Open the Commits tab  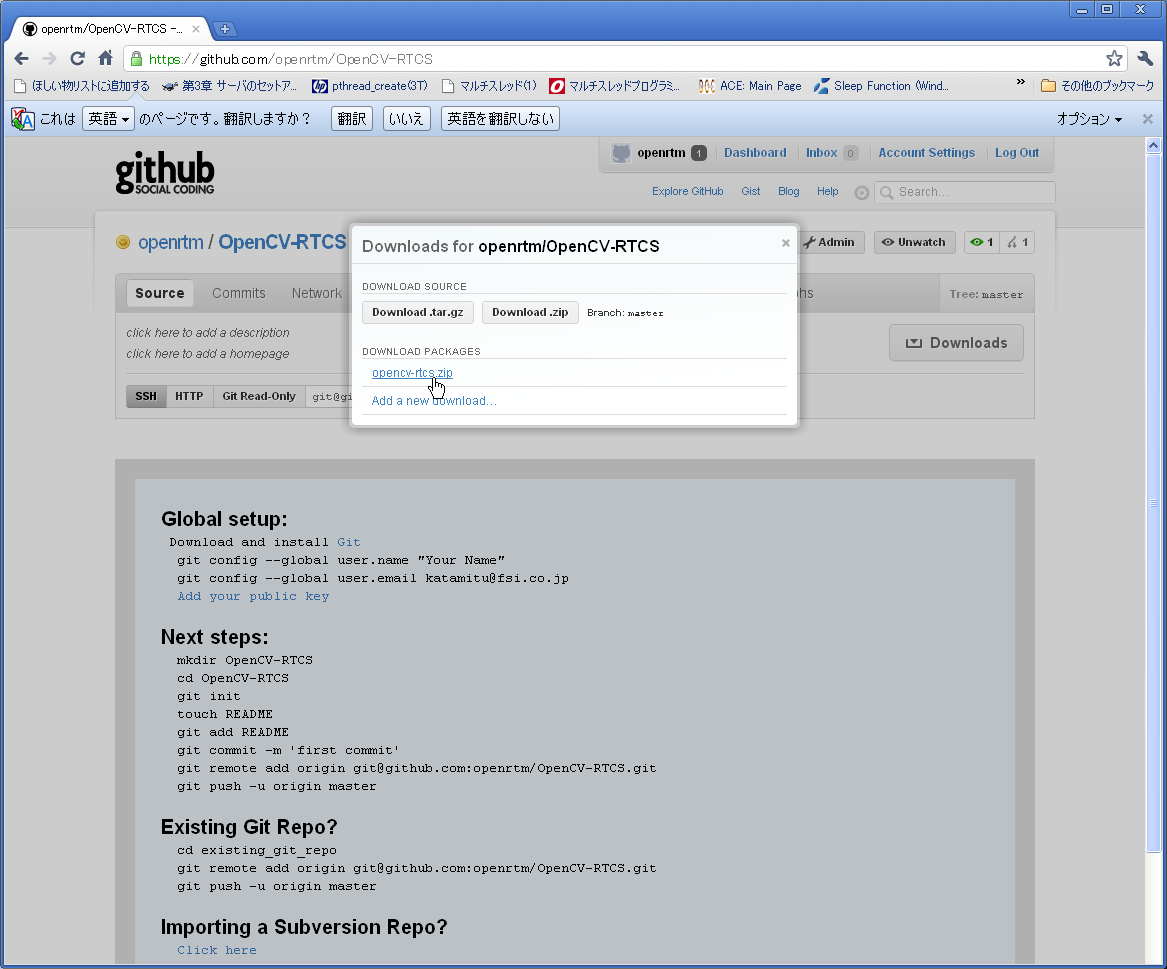(238, 293)
